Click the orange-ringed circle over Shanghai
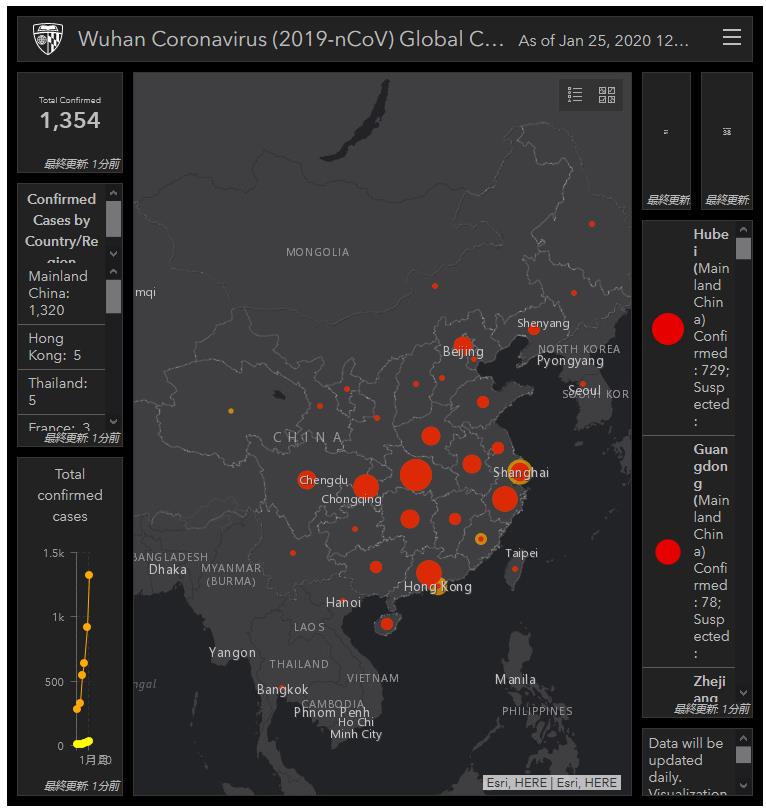This screenshot has height=808, width=766. (x=519, y=472)
